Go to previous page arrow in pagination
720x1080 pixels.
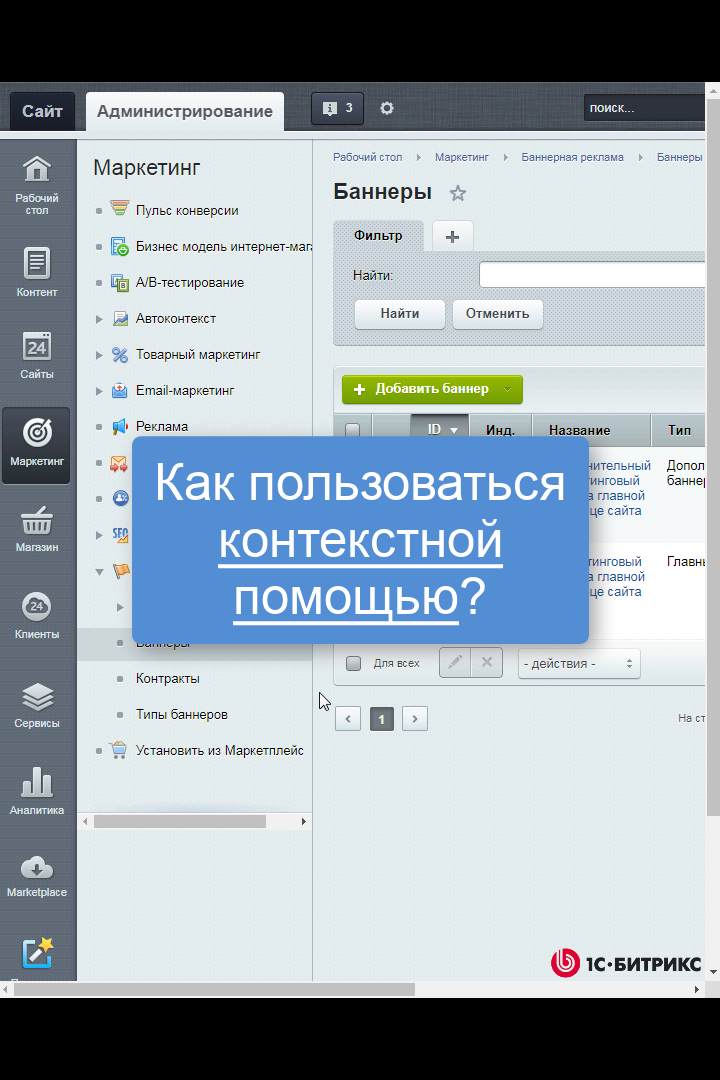pyautogui.click(x=348, y=718)
